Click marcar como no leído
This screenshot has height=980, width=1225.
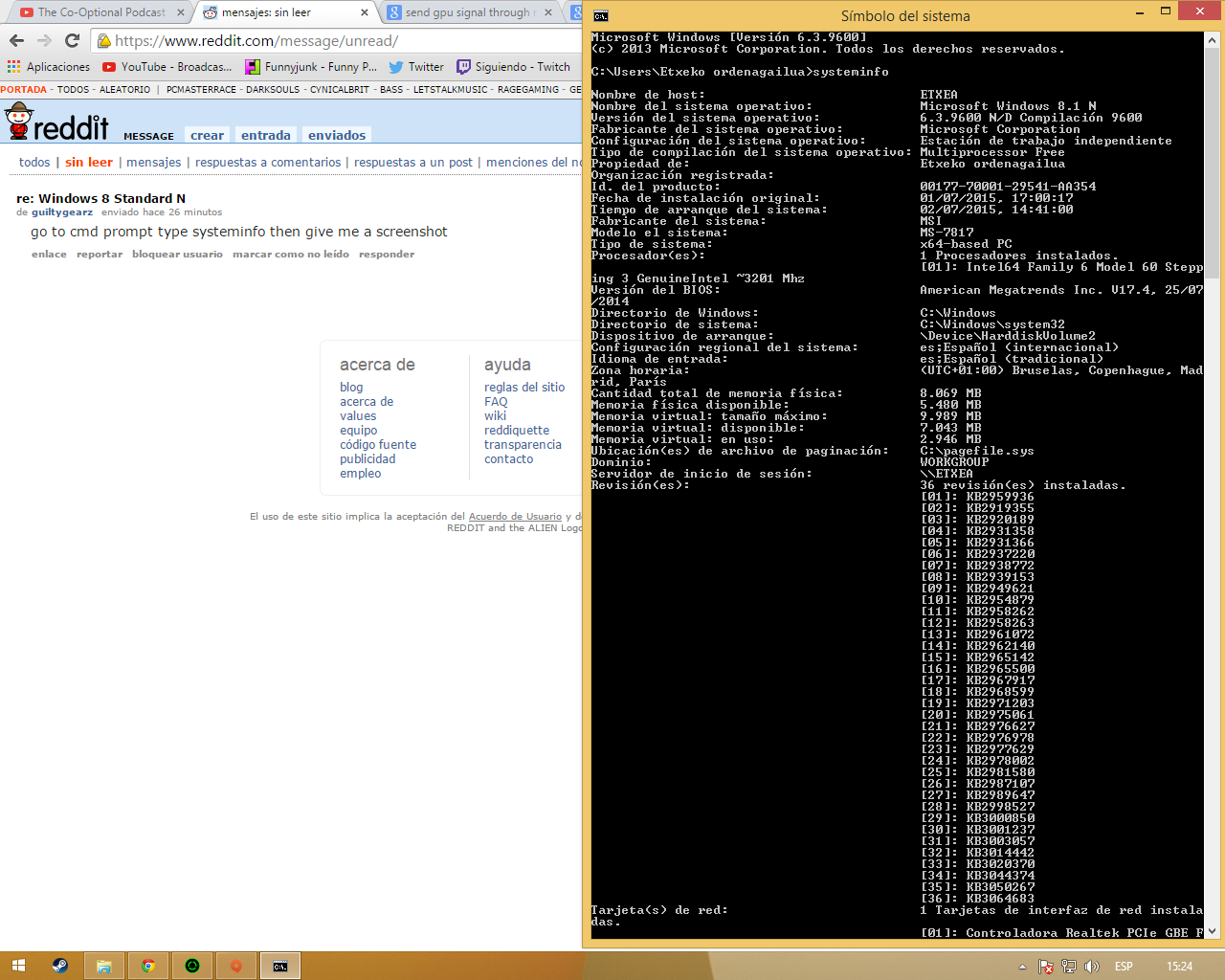tap(291, 255)
